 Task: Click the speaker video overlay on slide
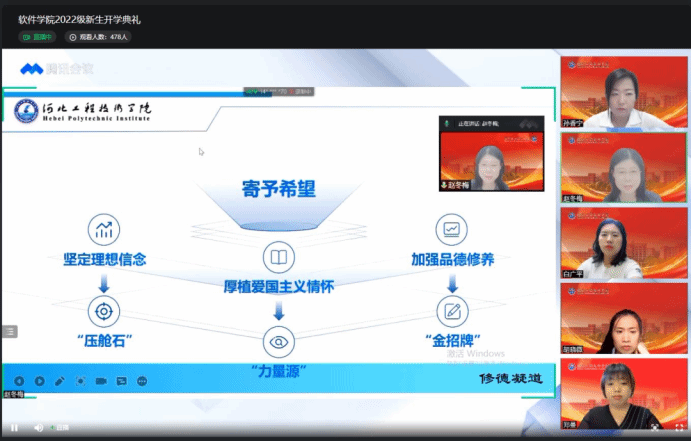coord(491,154)
